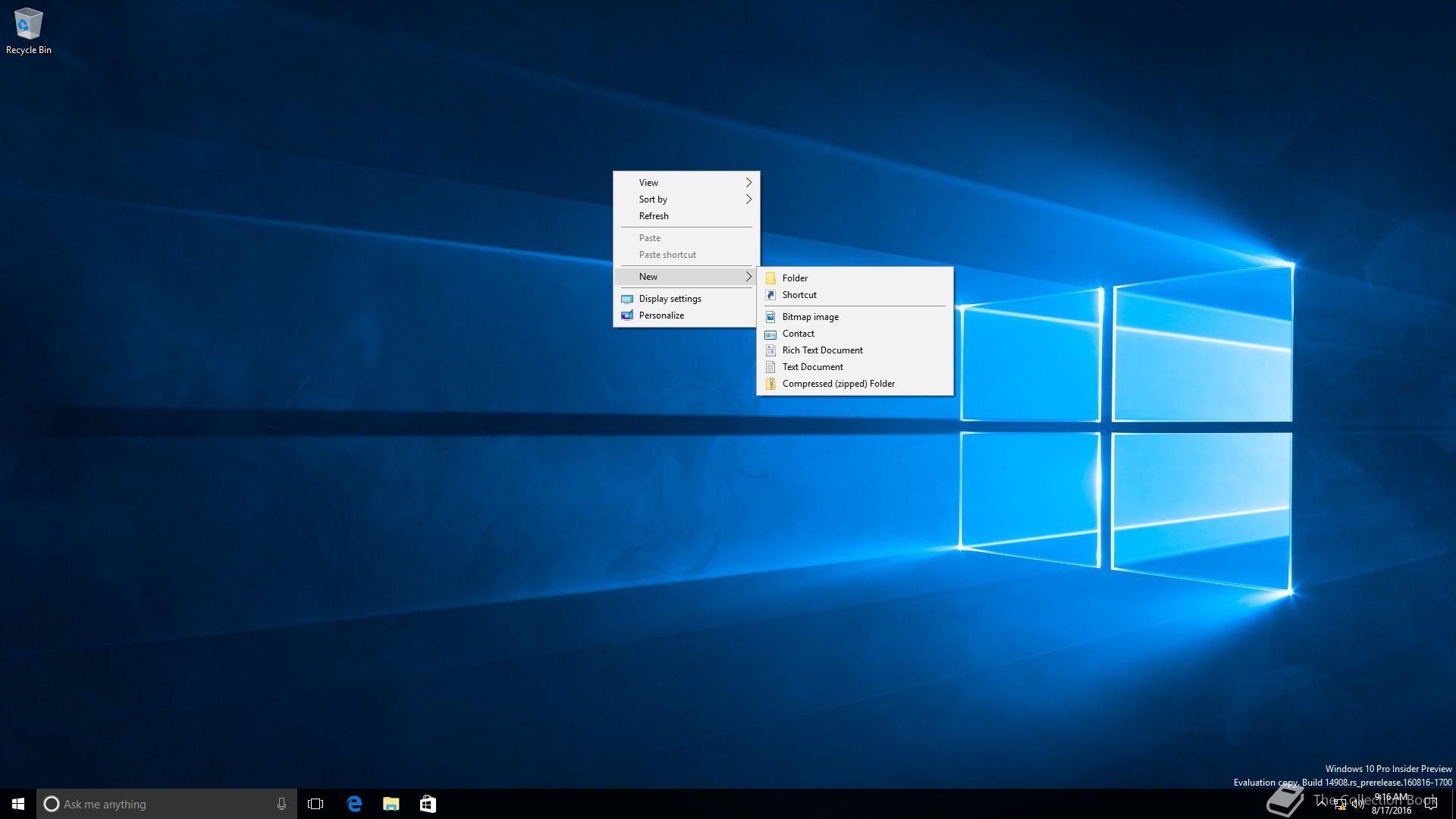This screenshot has width=1456, height=819.
Task: Create a new Bitmap image
Action: (855, 317)
